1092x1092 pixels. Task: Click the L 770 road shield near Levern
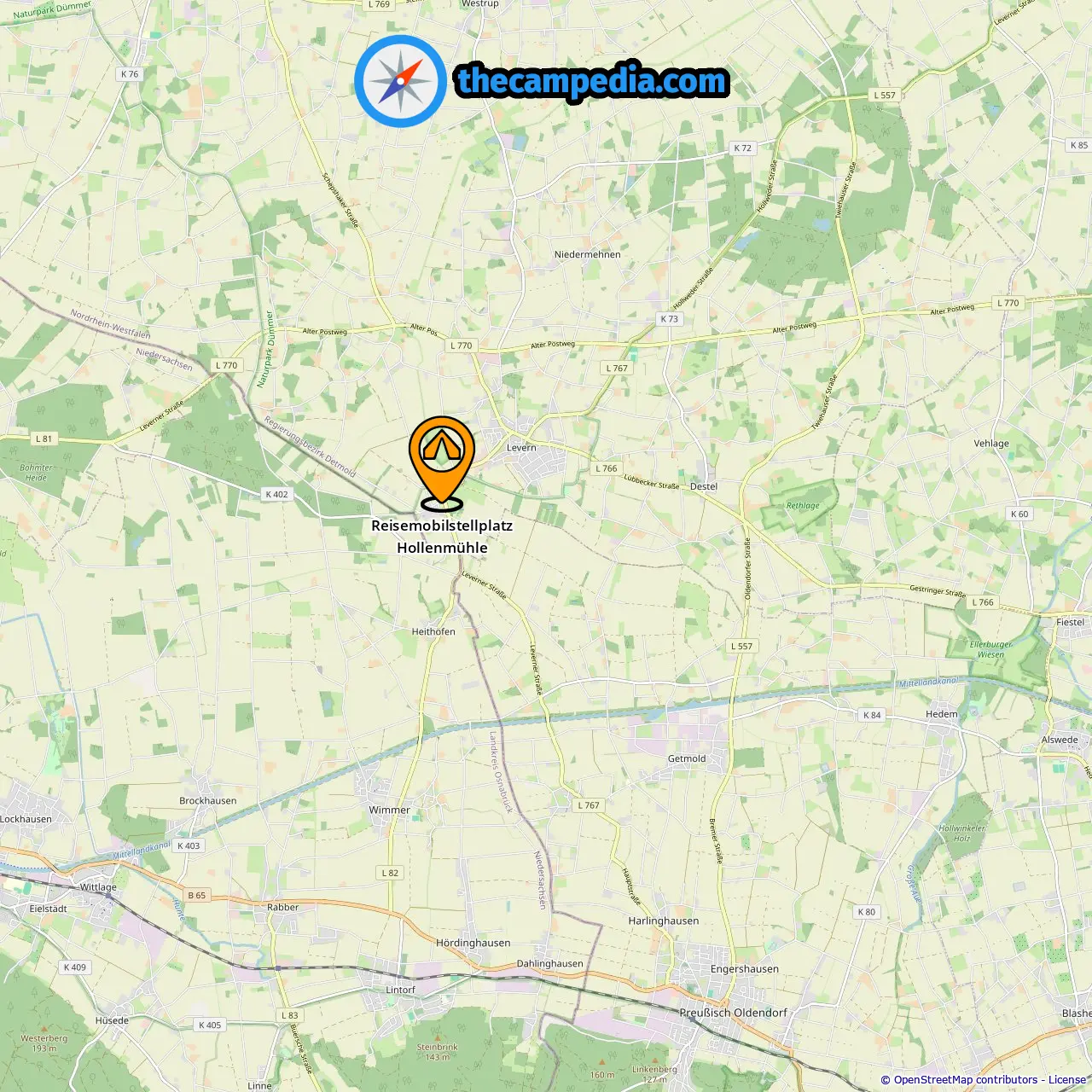[461, 346]
